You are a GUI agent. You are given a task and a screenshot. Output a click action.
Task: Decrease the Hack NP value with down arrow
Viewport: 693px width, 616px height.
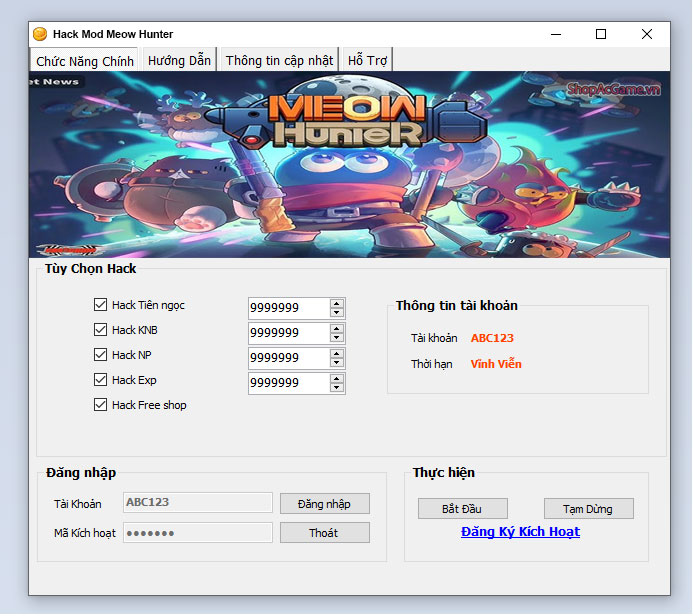[337, 363]
